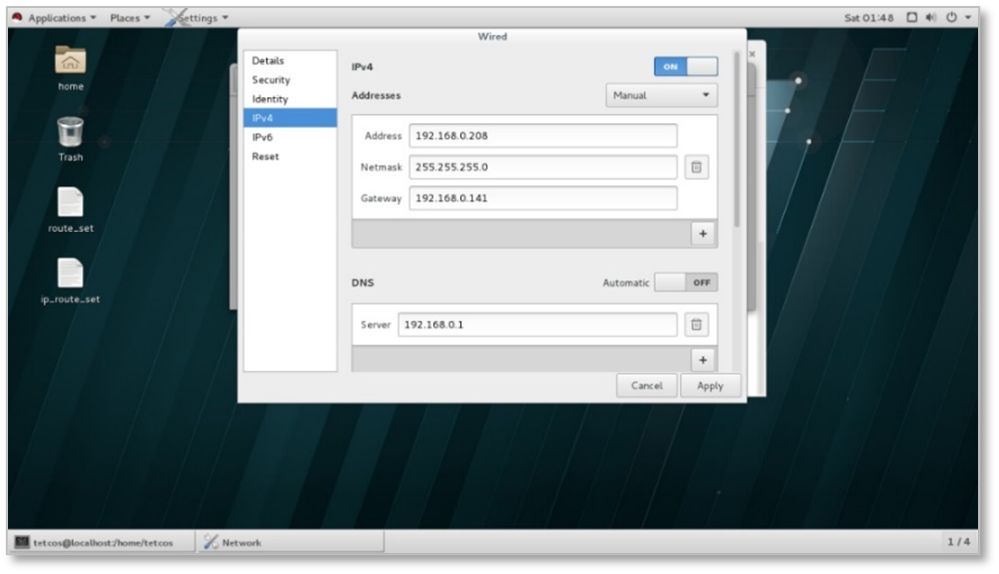Open the Places menu

pos(130,18)
